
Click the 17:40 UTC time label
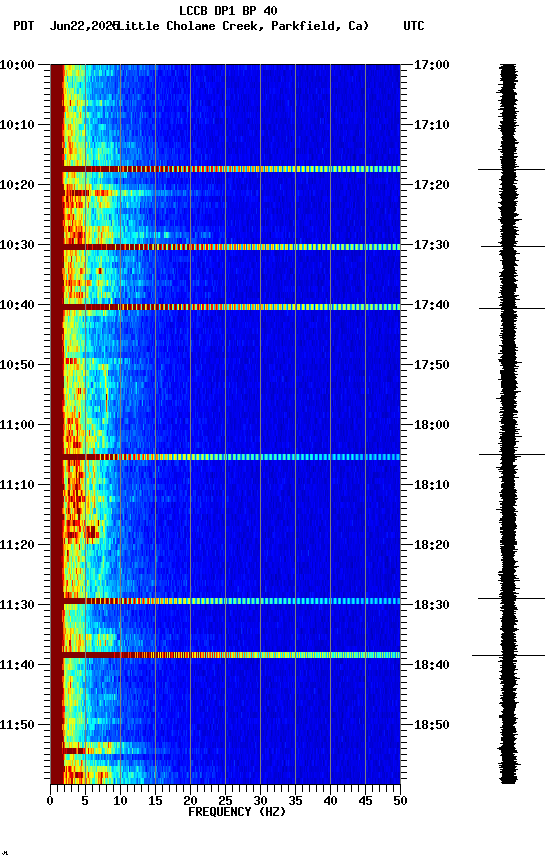coord(431,305)
